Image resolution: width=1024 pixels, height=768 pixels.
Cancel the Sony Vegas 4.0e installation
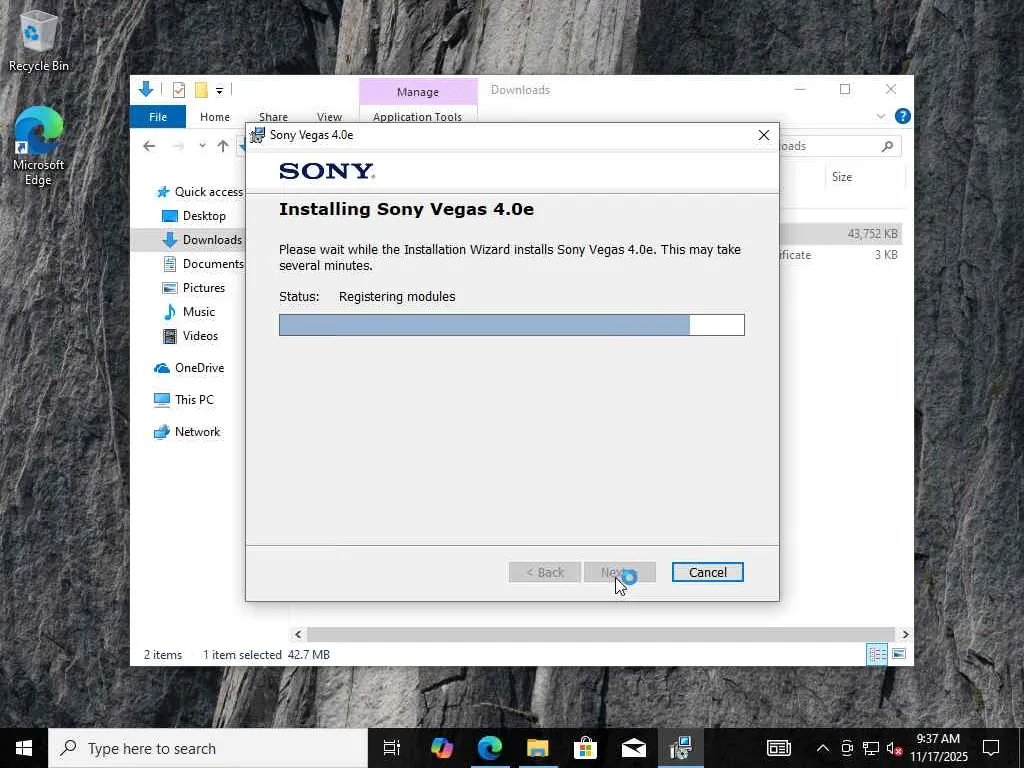click(707, 572)
